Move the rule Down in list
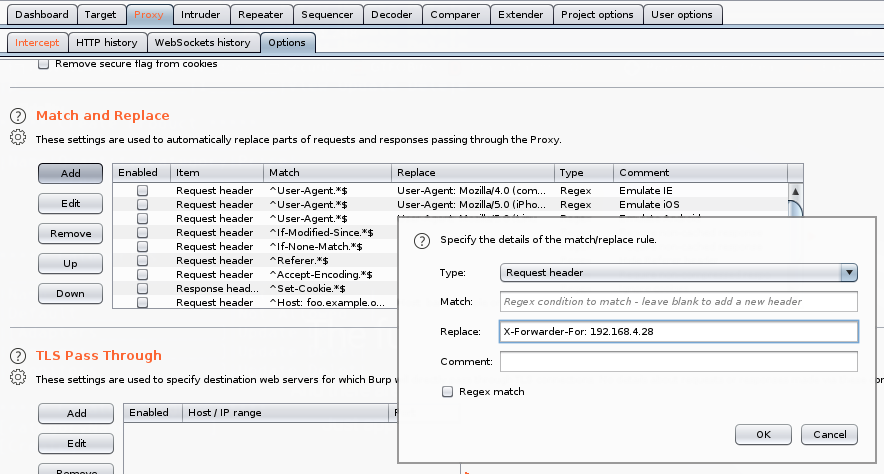This screenshot has width=884, height=474. click(71, 294)
